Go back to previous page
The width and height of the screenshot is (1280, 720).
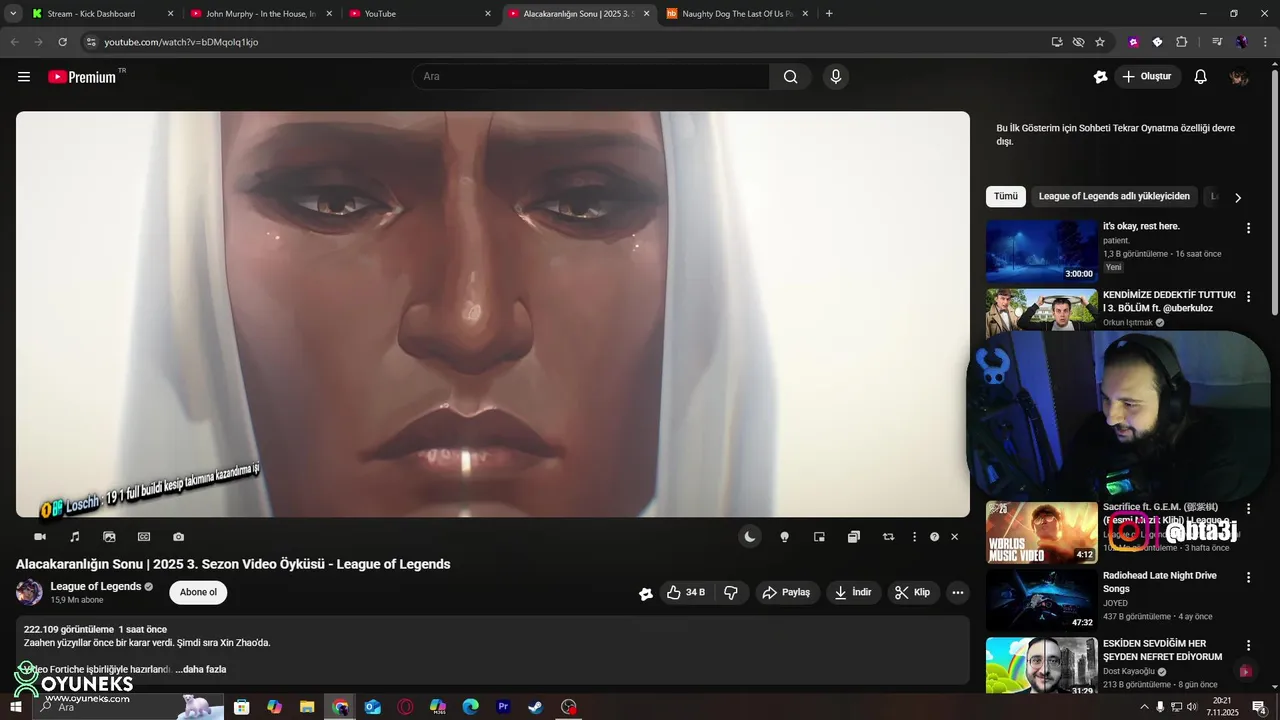[14, 42]
